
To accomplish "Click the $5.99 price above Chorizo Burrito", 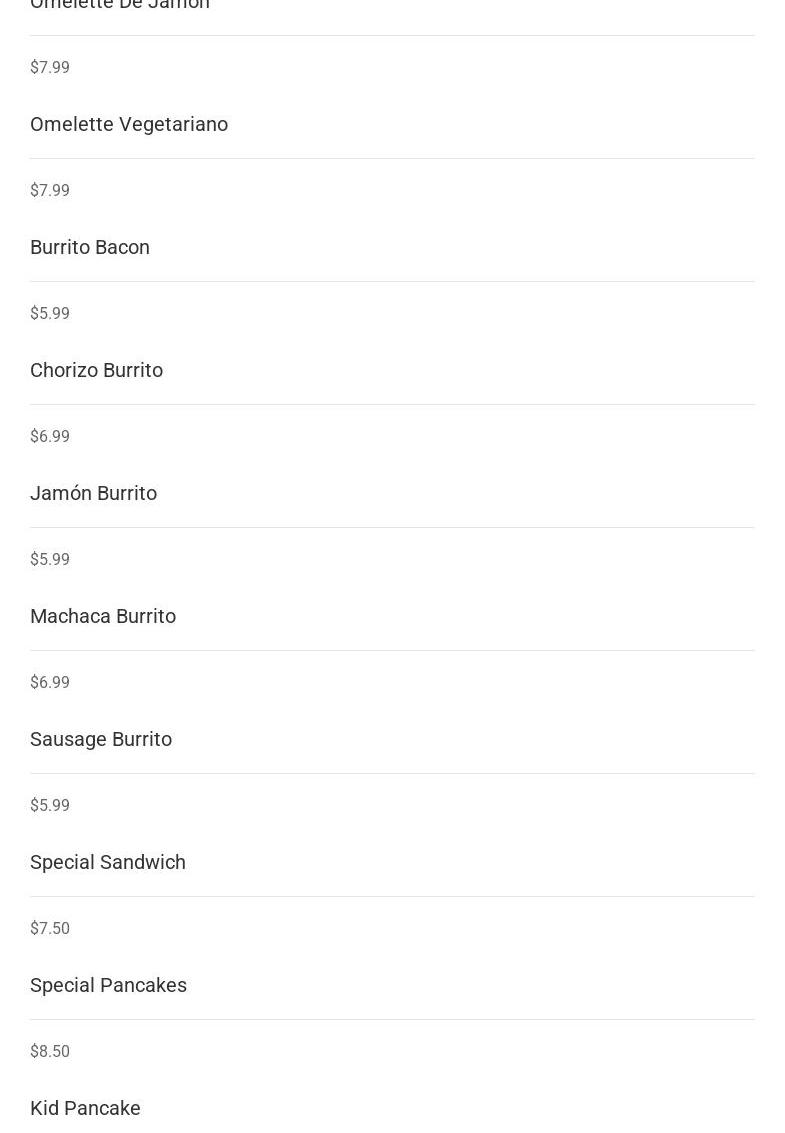I will click(50, 313).
